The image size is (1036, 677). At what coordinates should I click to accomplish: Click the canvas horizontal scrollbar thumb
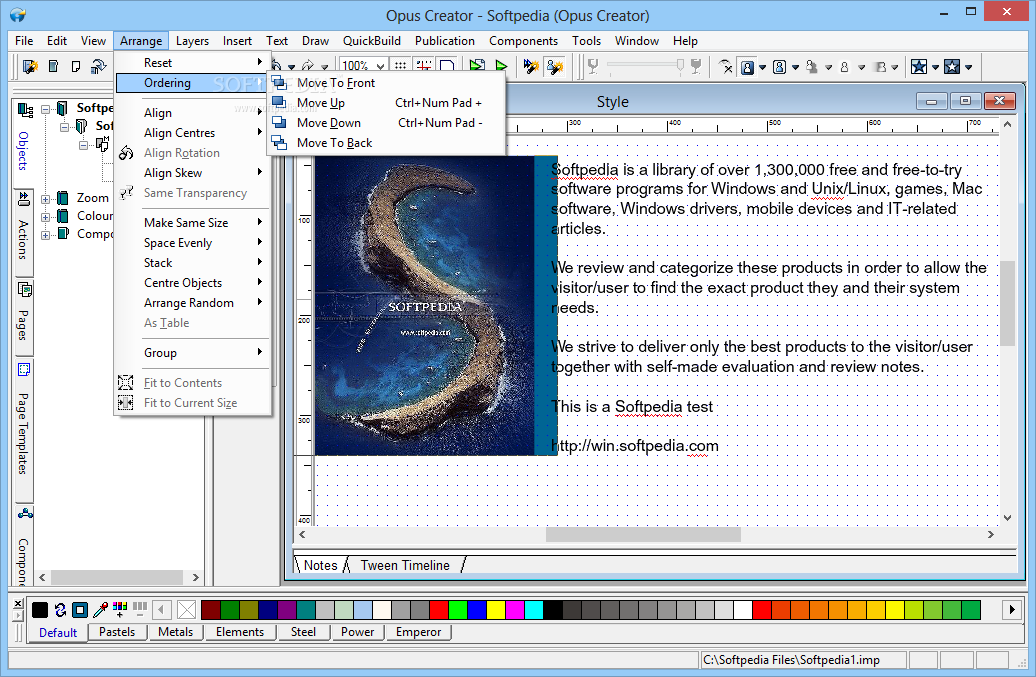click(x=643, y=534)
